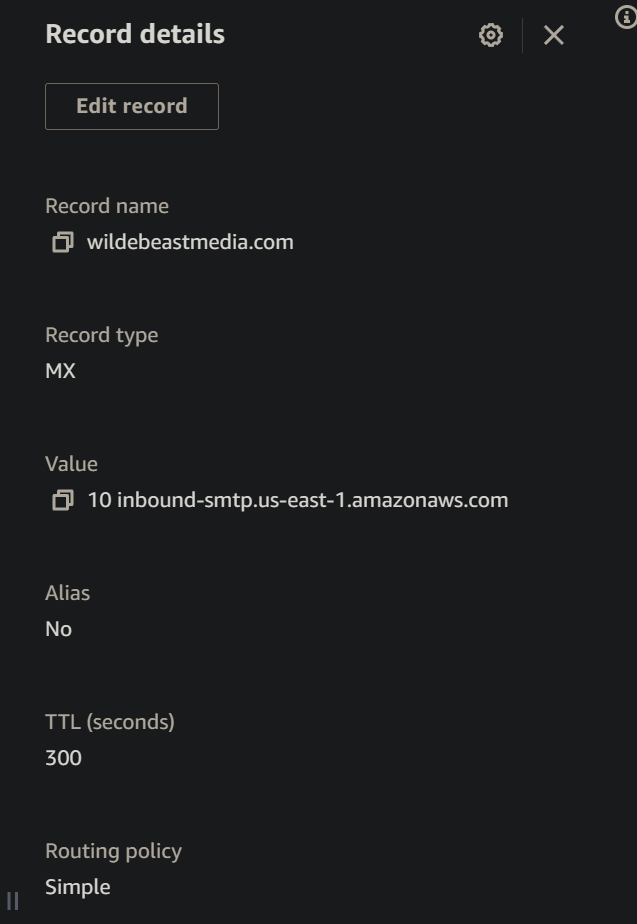The width and height of the screenshot is (637, 924).
Task: Close the Record details panel
Action: coord(553,34)
